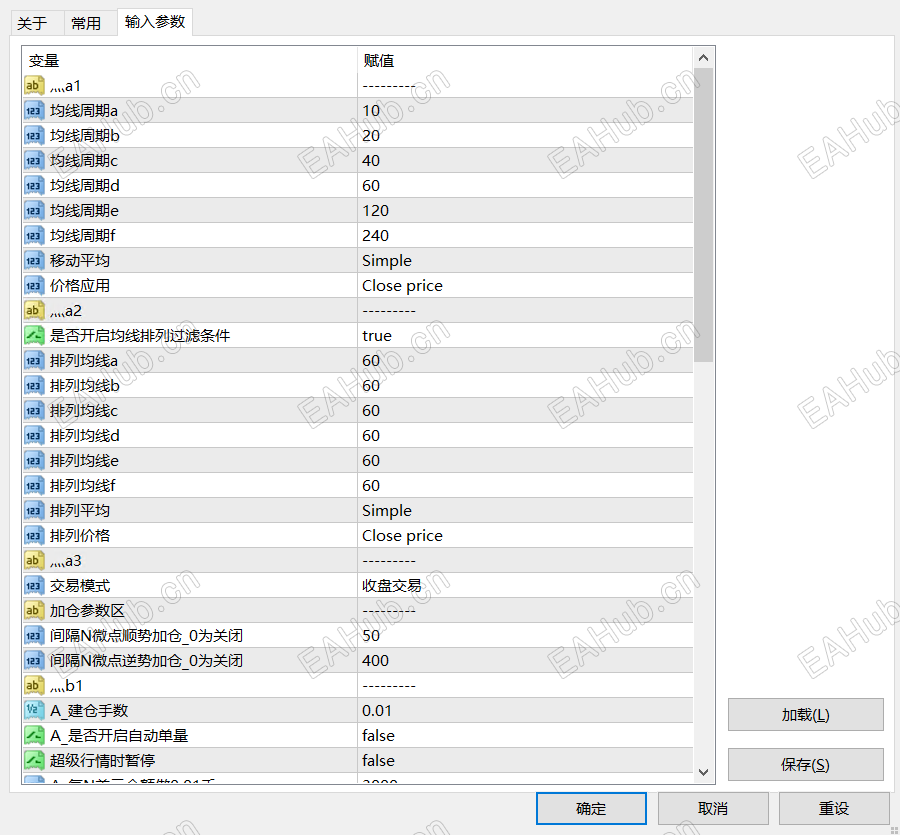Click the boolean icon beside 是否开启均线排列过滤条件
The width and height of the screenshot is (900, 835).
click(x=34, y=336)
